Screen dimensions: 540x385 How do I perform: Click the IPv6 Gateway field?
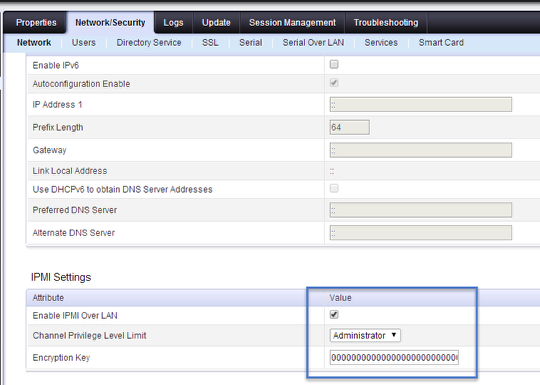[420, 150]
